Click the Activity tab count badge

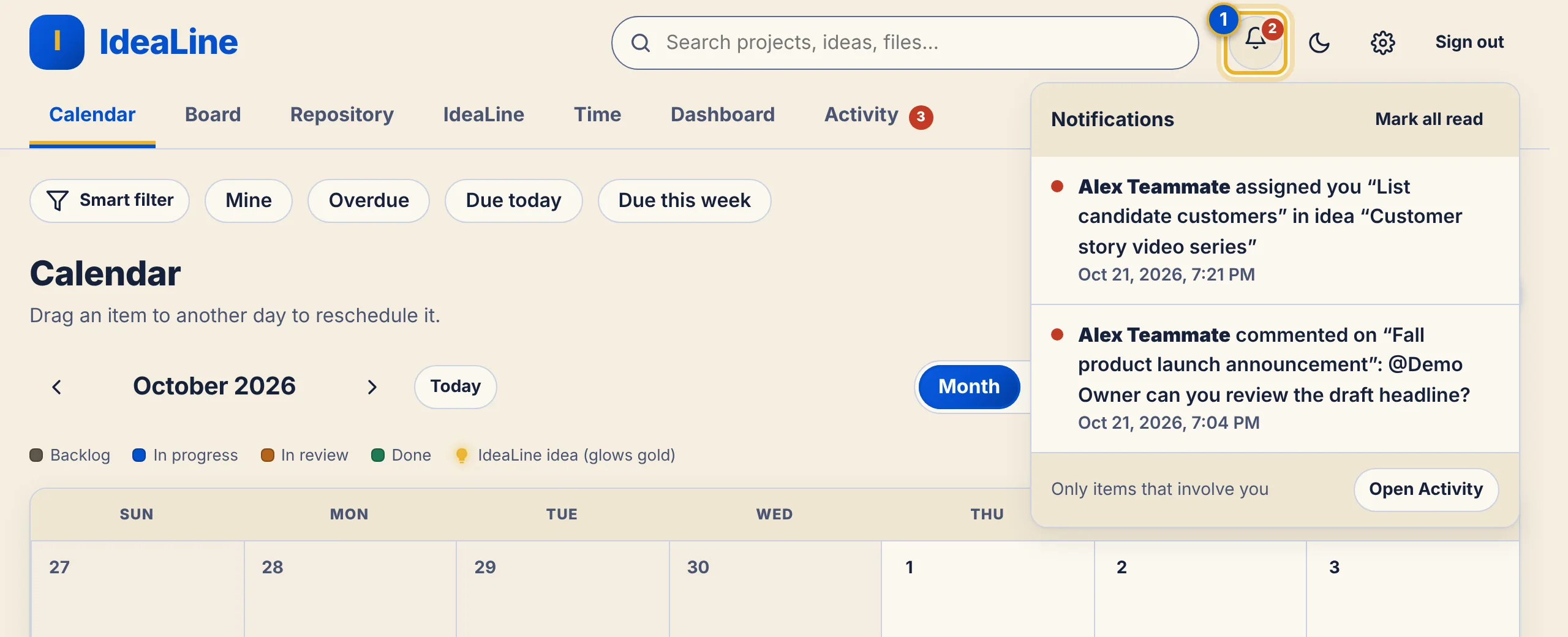[x=921, y=117]
